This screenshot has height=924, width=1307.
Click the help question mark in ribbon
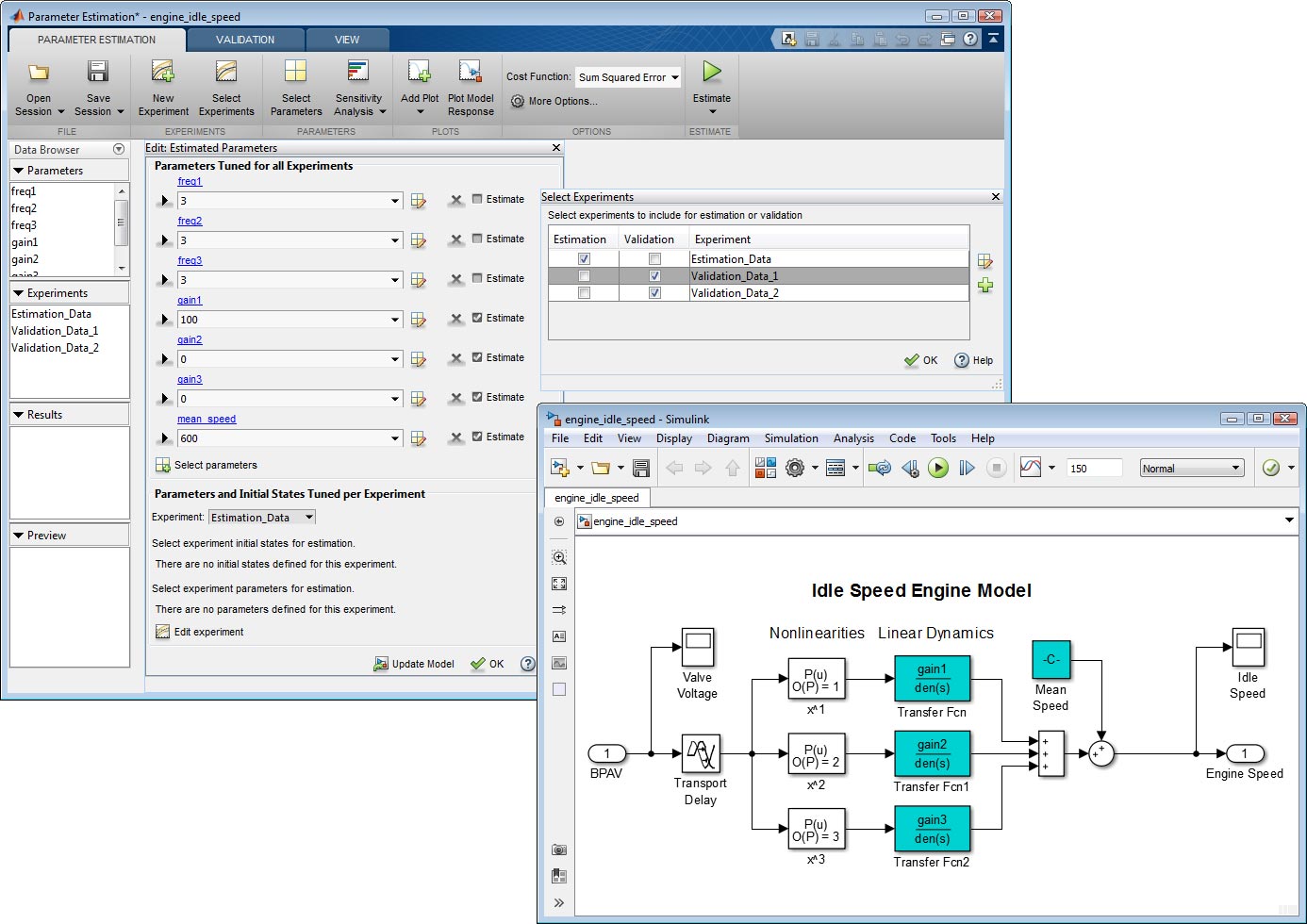click(x=970, y=40)
